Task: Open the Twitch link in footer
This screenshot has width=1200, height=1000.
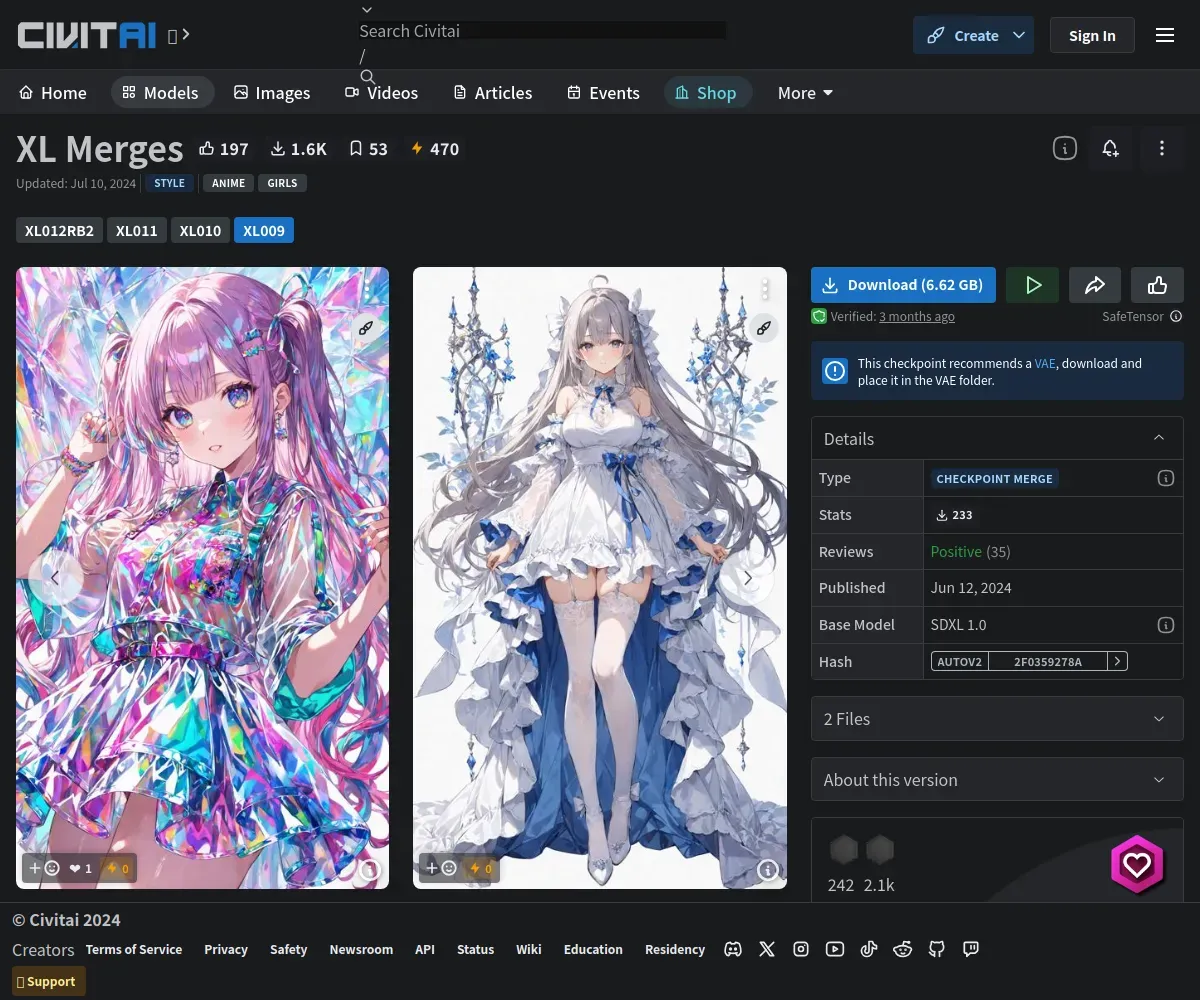Action: point(971,949)
